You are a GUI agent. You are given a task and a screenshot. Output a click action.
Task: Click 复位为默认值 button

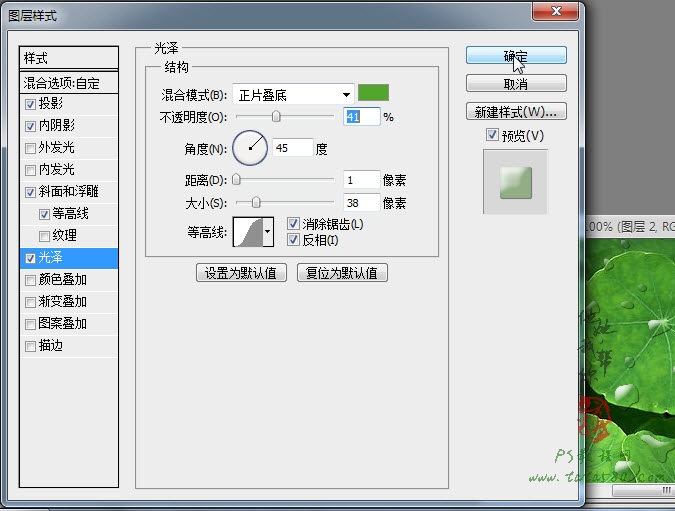coord(342,273)
